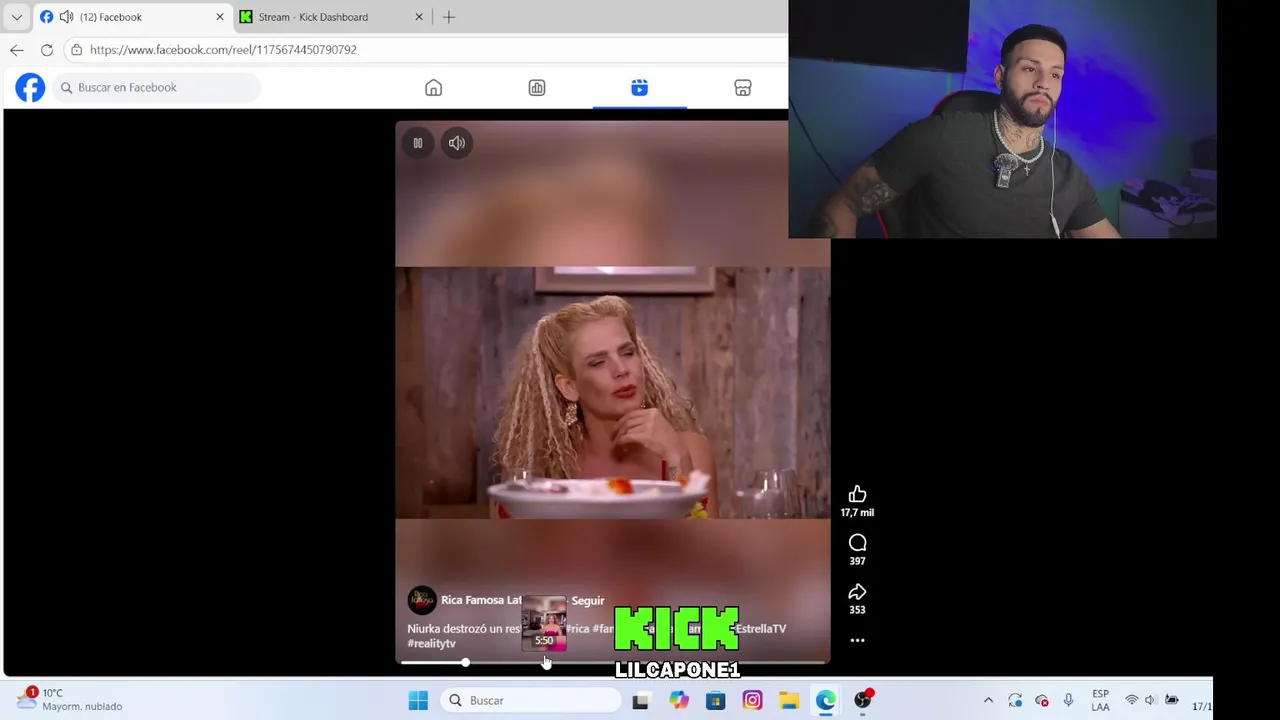Open the #EstrellaTV hashtag

pos(760,629)
